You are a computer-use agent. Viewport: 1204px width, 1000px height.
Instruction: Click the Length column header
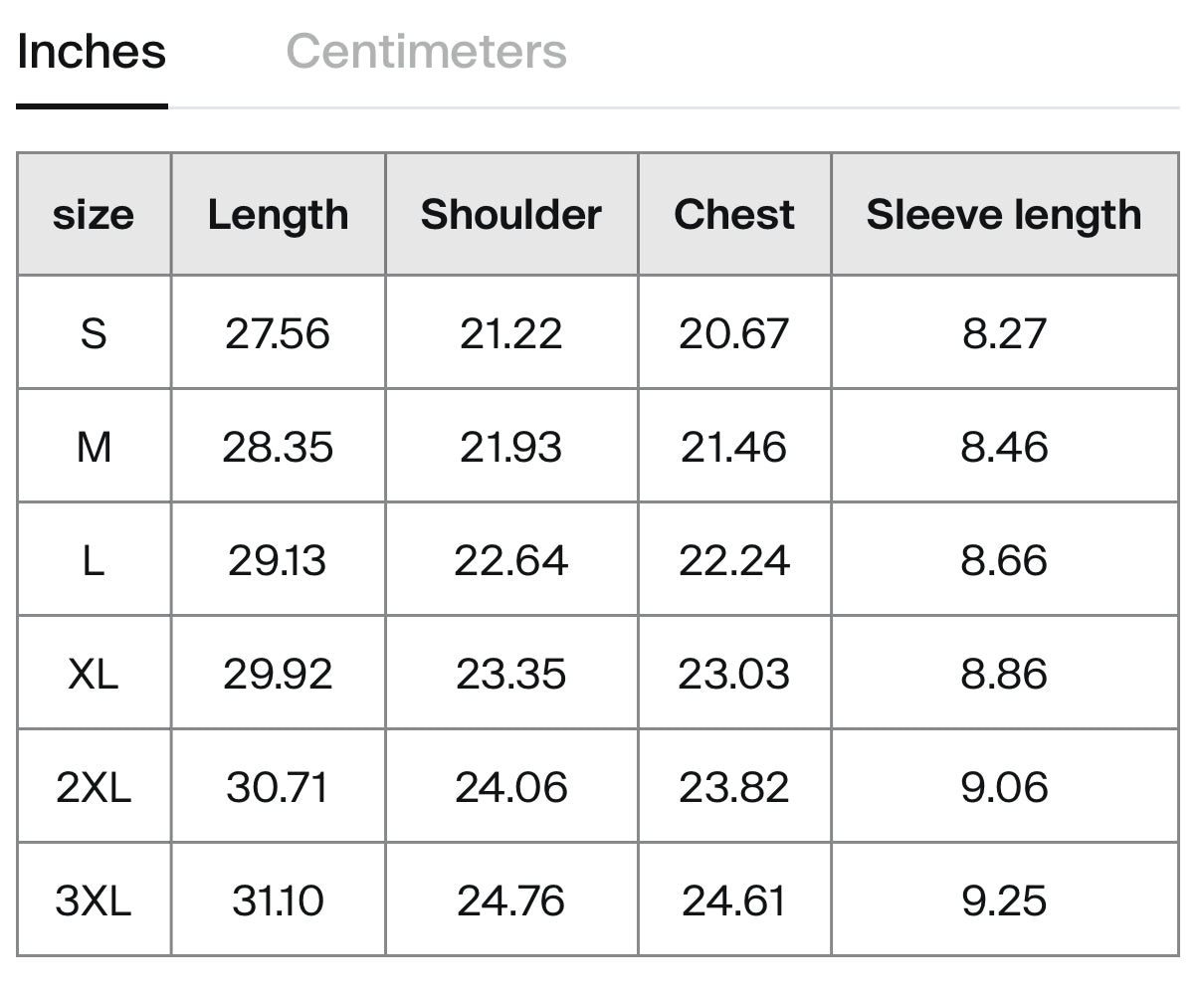[278, 214]
